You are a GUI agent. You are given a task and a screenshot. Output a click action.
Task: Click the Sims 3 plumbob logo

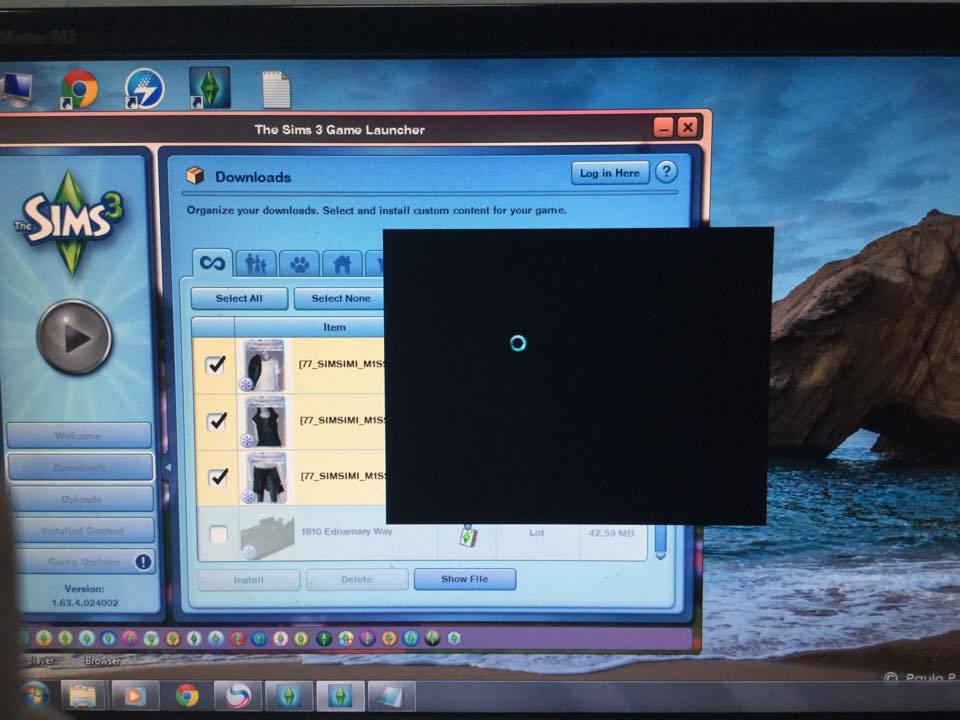click(x=70, y=223)
